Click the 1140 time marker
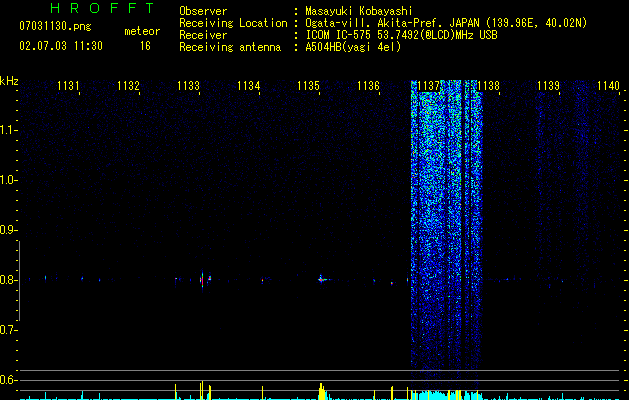Screen dimensions: 629x400 tap(609, 85)
